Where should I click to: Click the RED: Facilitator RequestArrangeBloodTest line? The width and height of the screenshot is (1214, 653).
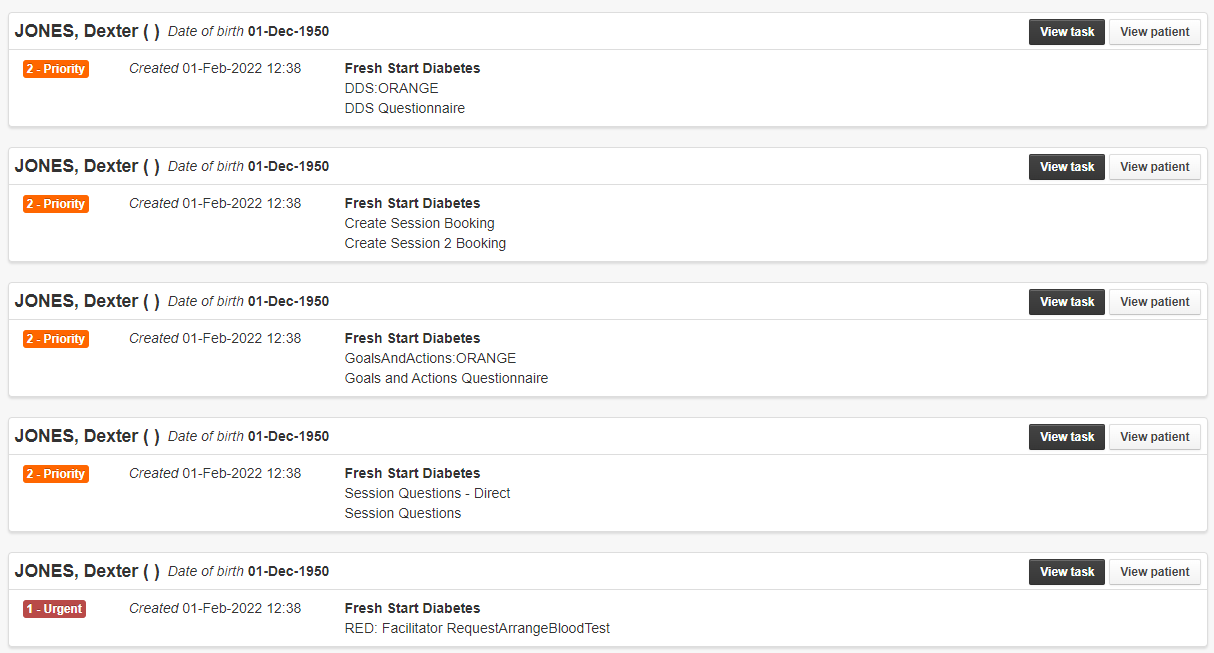477,628
